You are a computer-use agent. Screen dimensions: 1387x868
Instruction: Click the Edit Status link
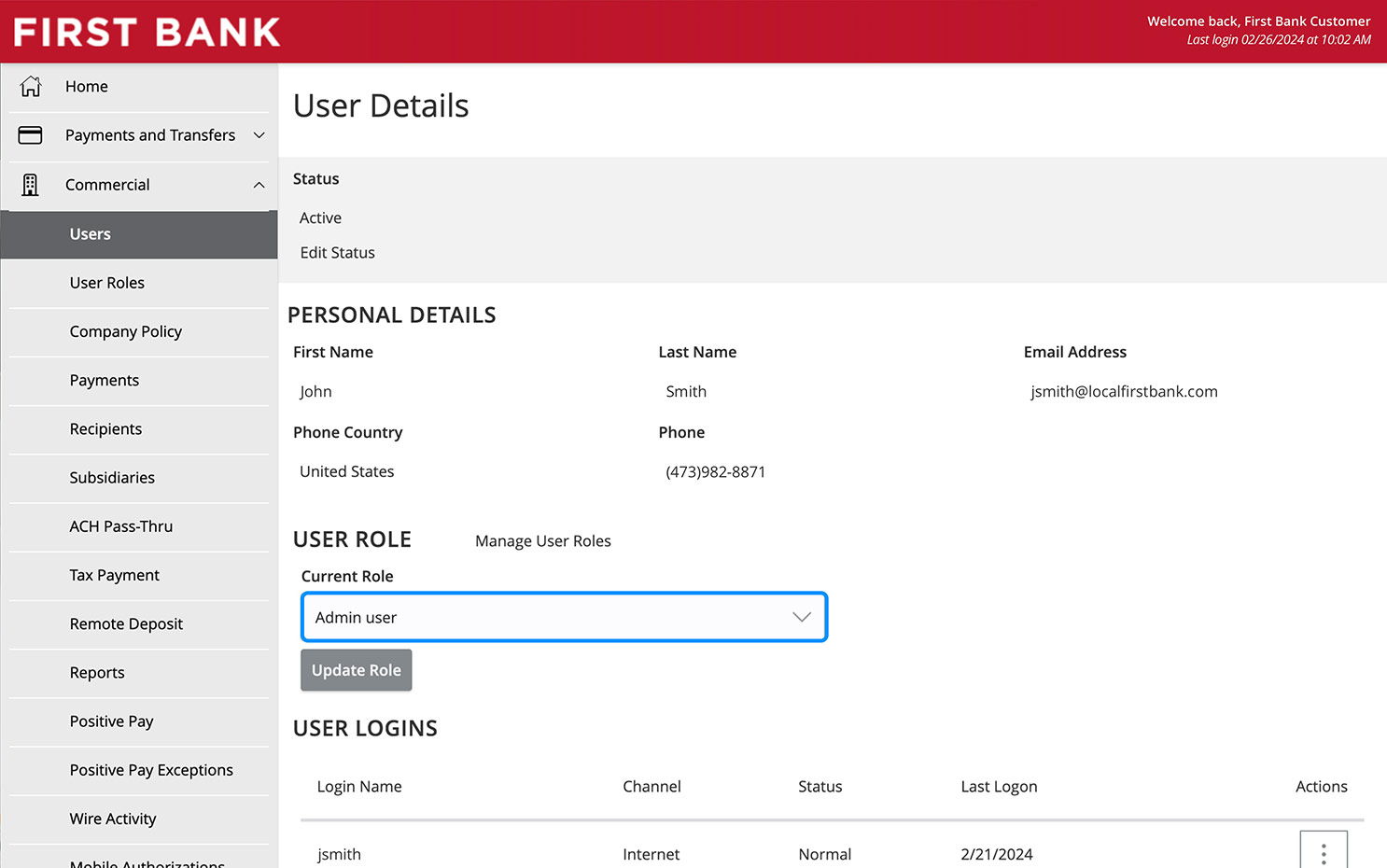click(x=337, y=252)
